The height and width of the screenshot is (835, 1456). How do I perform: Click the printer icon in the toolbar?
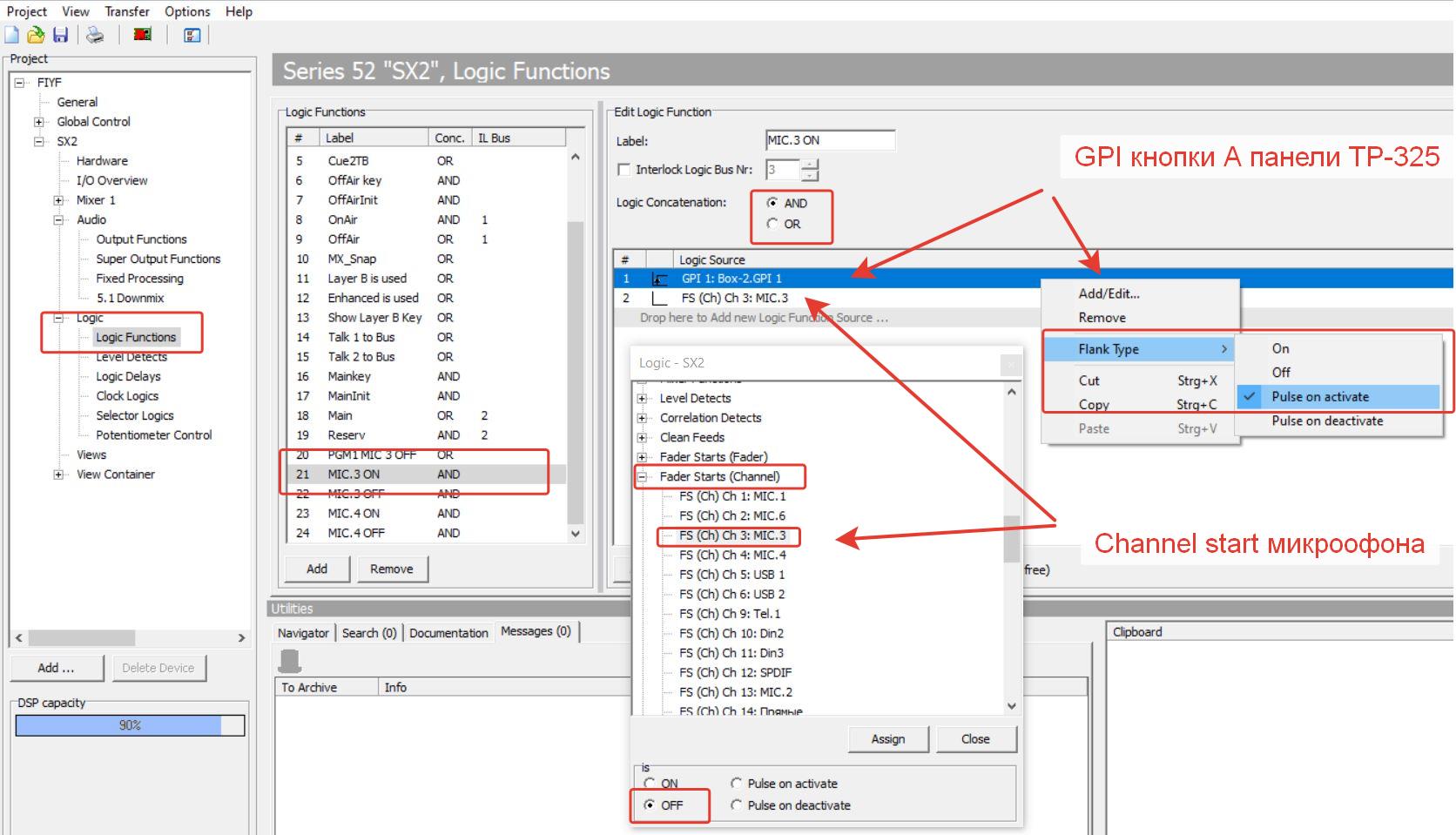[x=95, y=35]
